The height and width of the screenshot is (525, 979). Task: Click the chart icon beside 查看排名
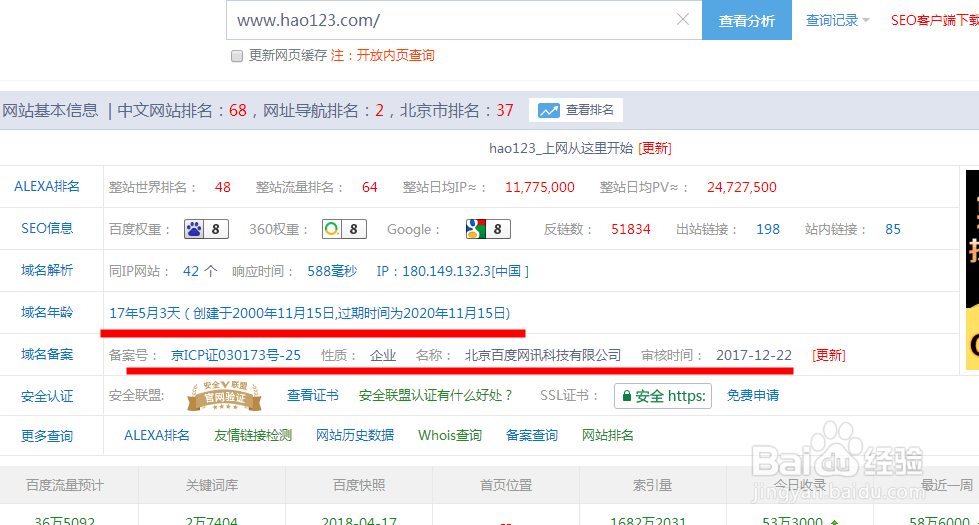coord(549,110)
